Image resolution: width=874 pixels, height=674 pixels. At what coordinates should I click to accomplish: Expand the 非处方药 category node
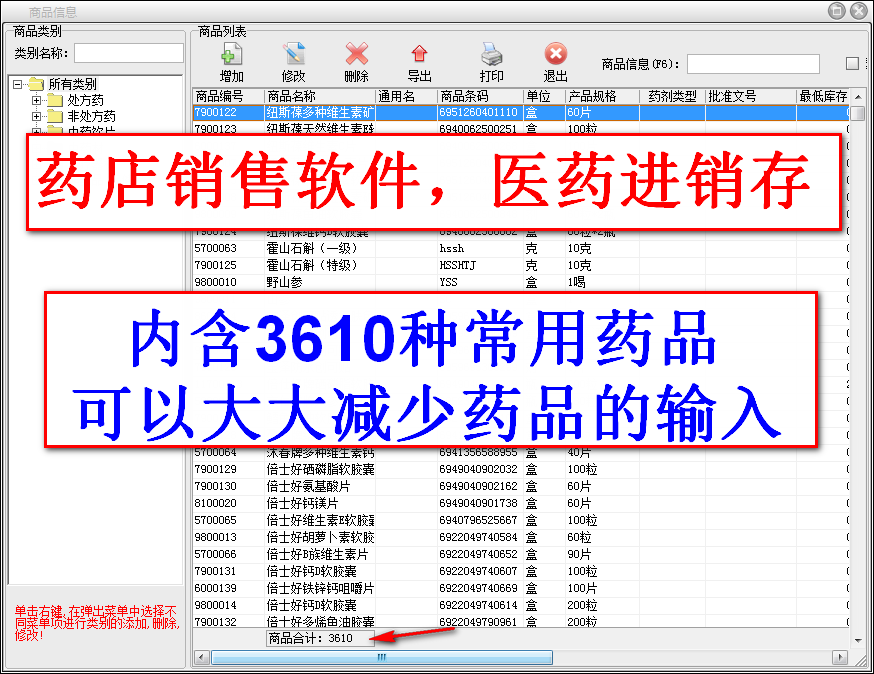pyautogui.click(x=37, y=116)
